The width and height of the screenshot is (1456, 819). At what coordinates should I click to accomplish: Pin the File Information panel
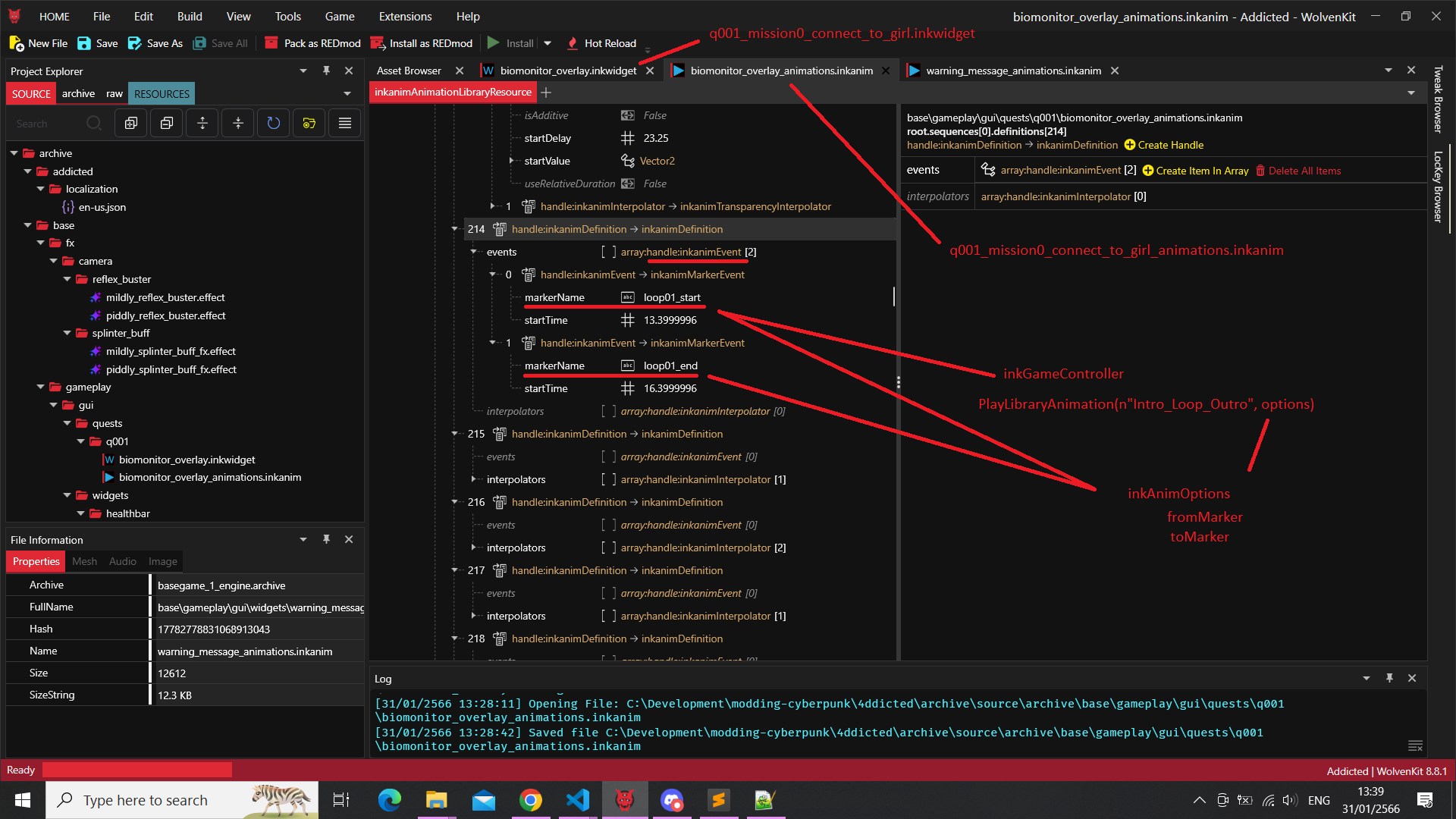[x=326, y=539]
